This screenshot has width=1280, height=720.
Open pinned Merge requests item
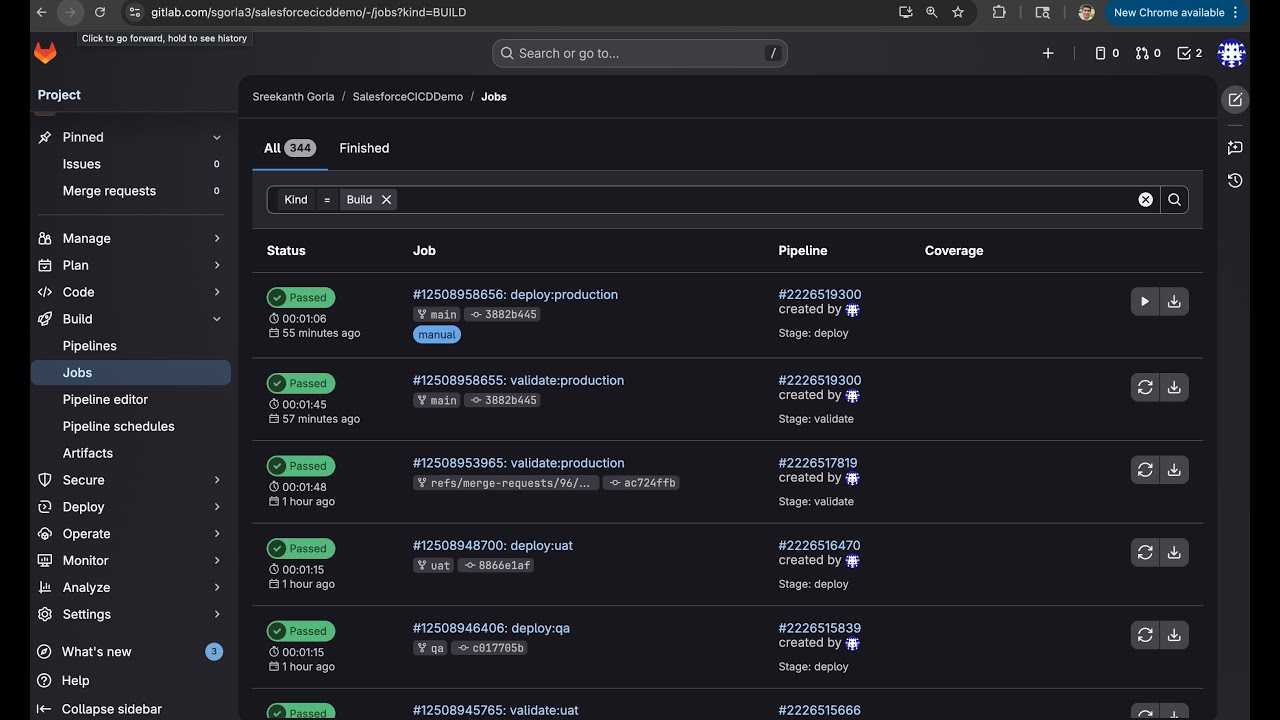131,191
